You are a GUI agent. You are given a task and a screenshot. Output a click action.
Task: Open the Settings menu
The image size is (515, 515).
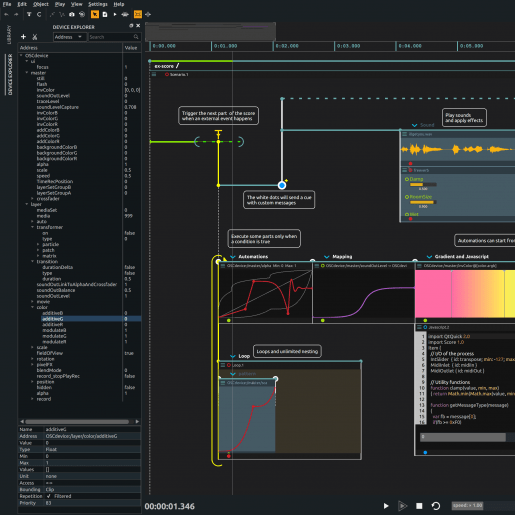pyautogui.click(x=98, y=4)
